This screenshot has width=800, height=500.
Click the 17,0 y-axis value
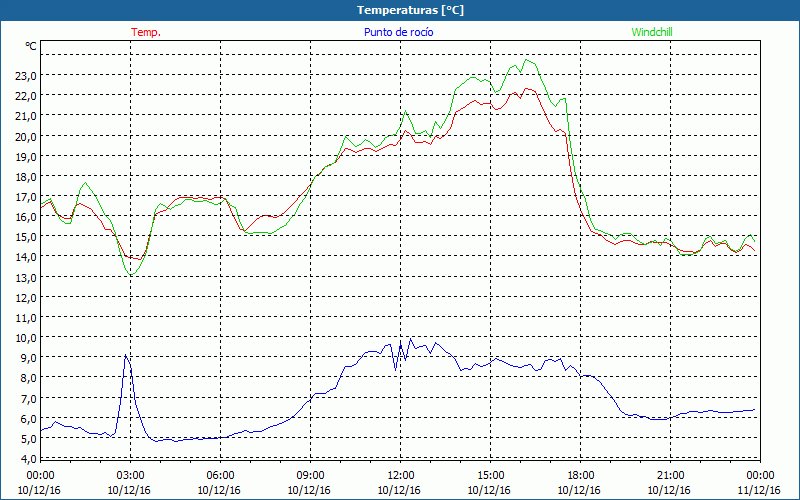point(27,197)
